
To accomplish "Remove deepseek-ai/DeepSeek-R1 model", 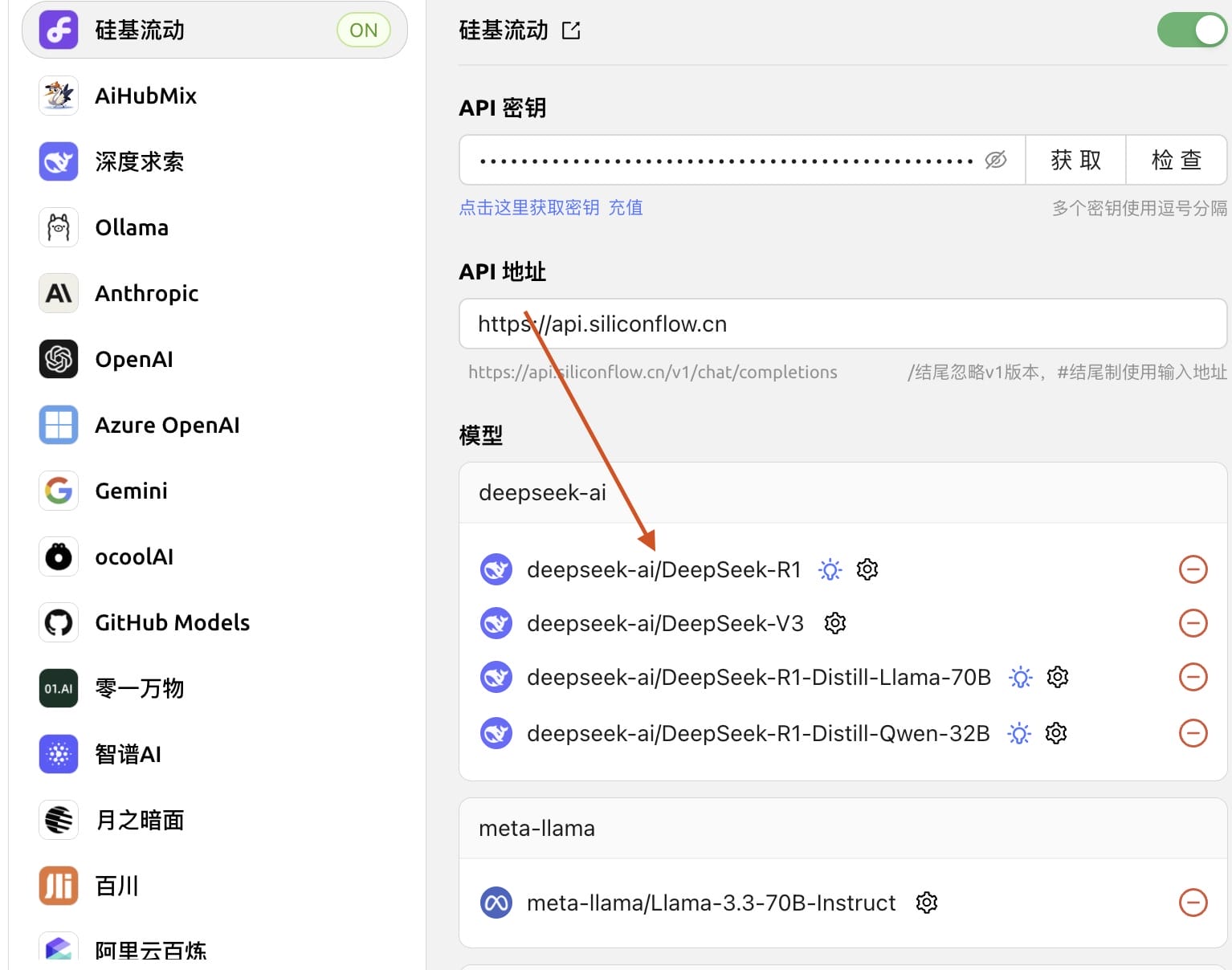I will [x=1193, y=569].
